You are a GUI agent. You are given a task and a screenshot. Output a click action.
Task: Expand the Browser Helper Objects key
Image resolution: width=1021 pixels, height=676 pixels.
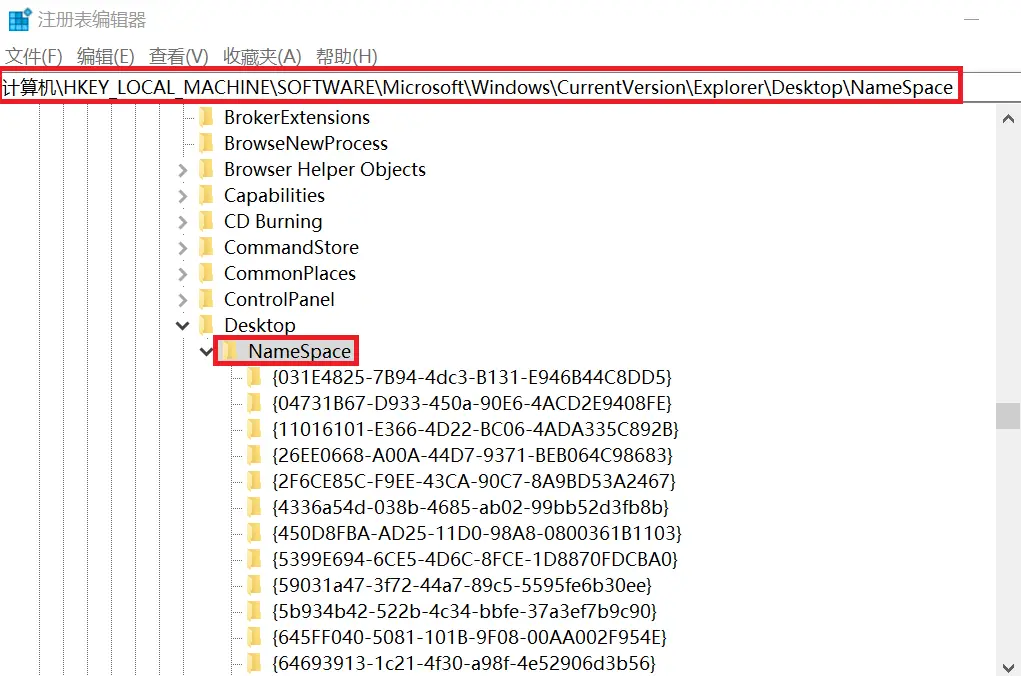point(183,170)
